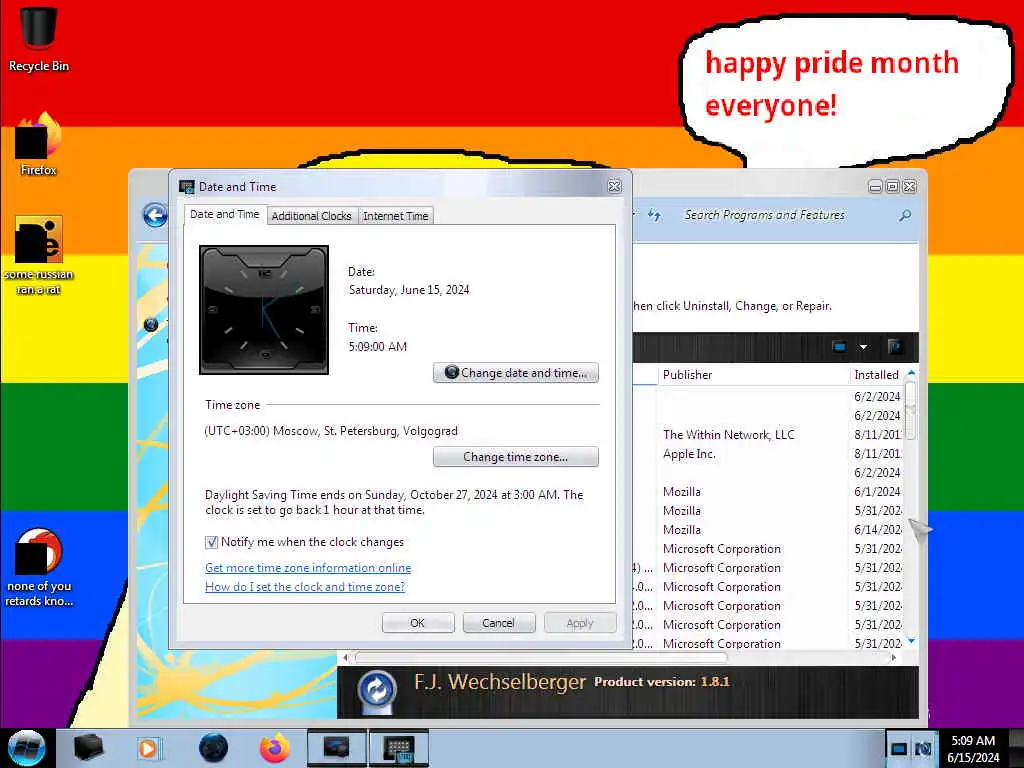Click the monitor icon in system tray
Screen dimensions: 1024x768
[x=899, y=748]
